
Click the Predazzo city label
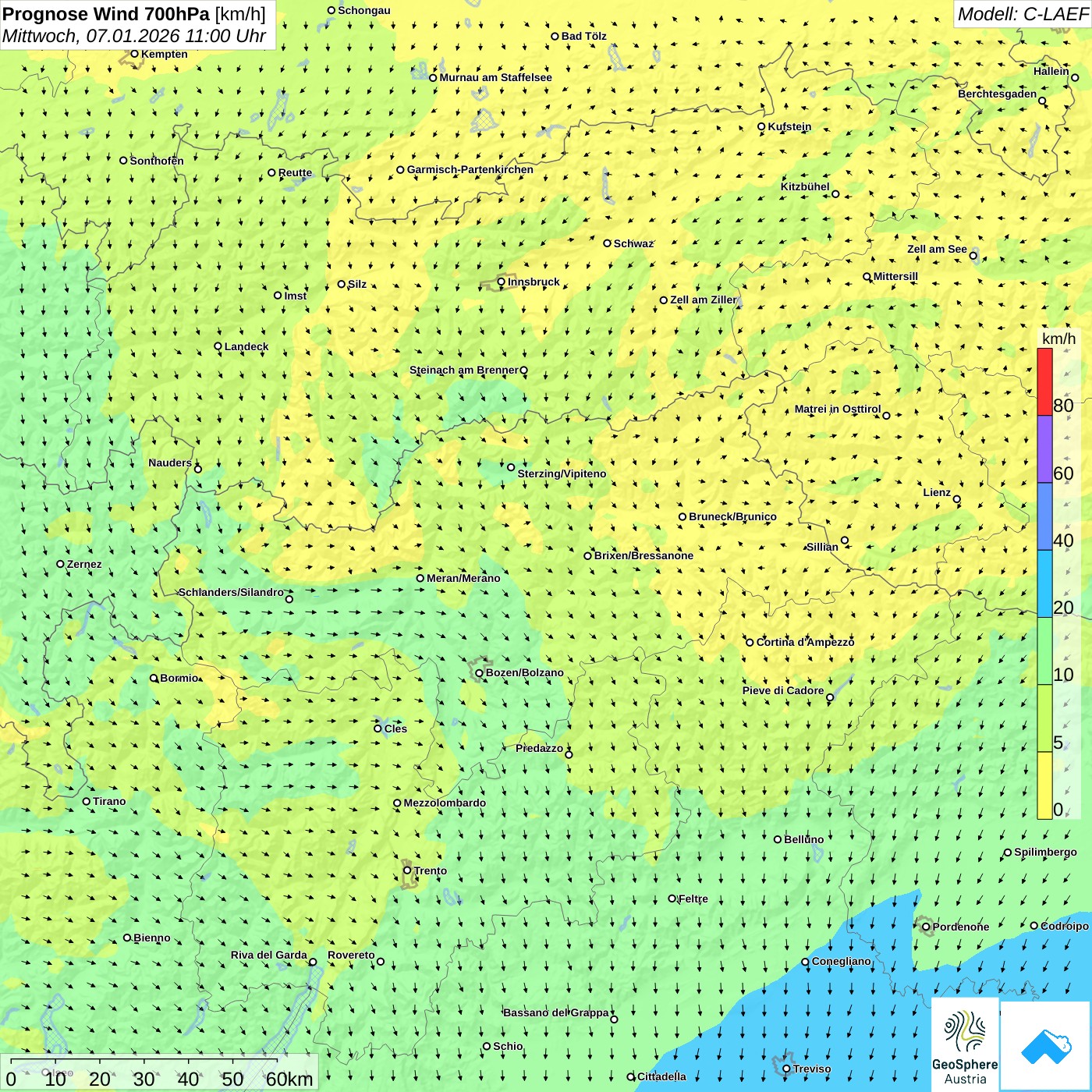click(x=539, y=748)
